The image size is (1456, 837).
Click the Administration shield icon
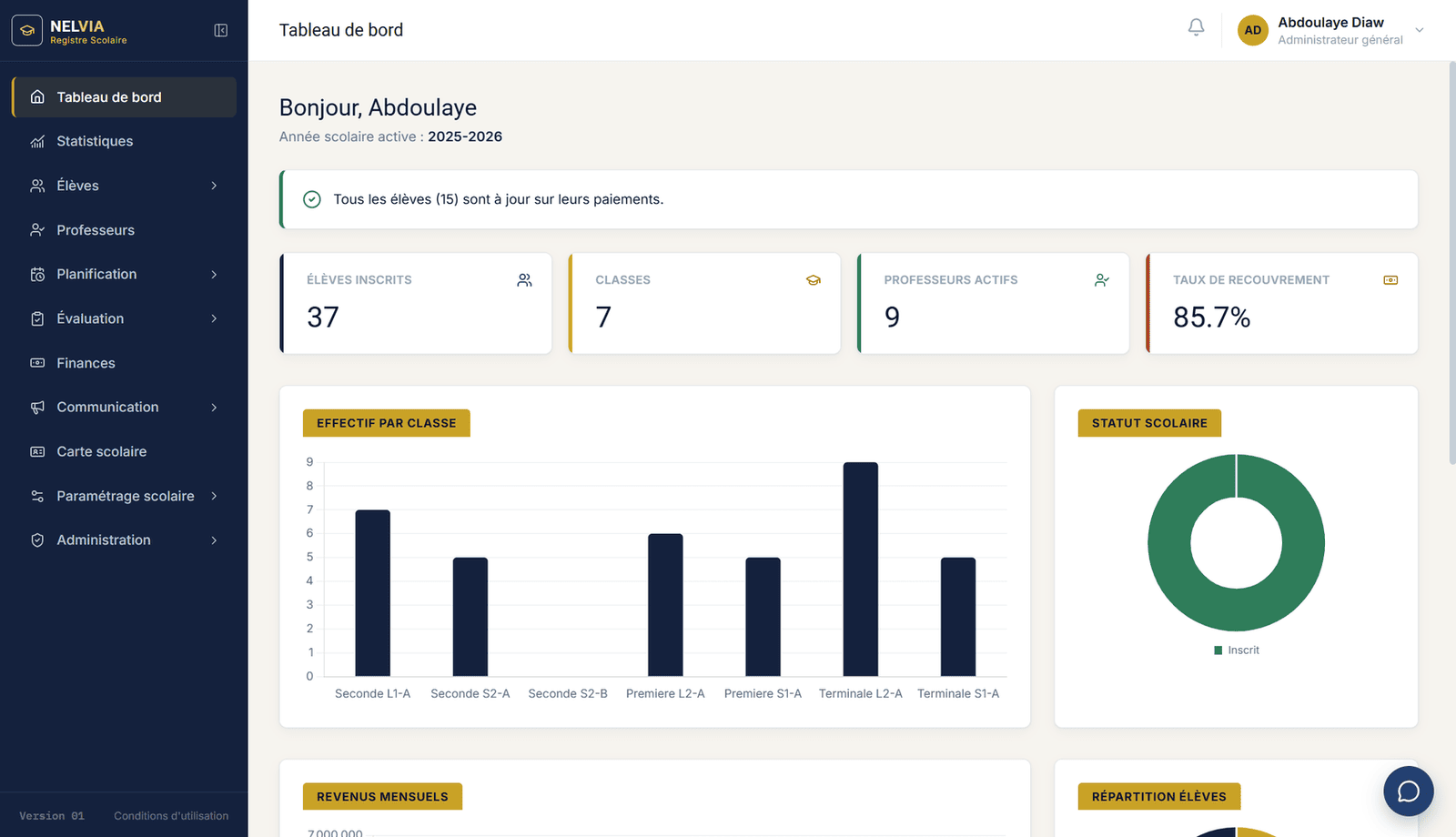37,540
